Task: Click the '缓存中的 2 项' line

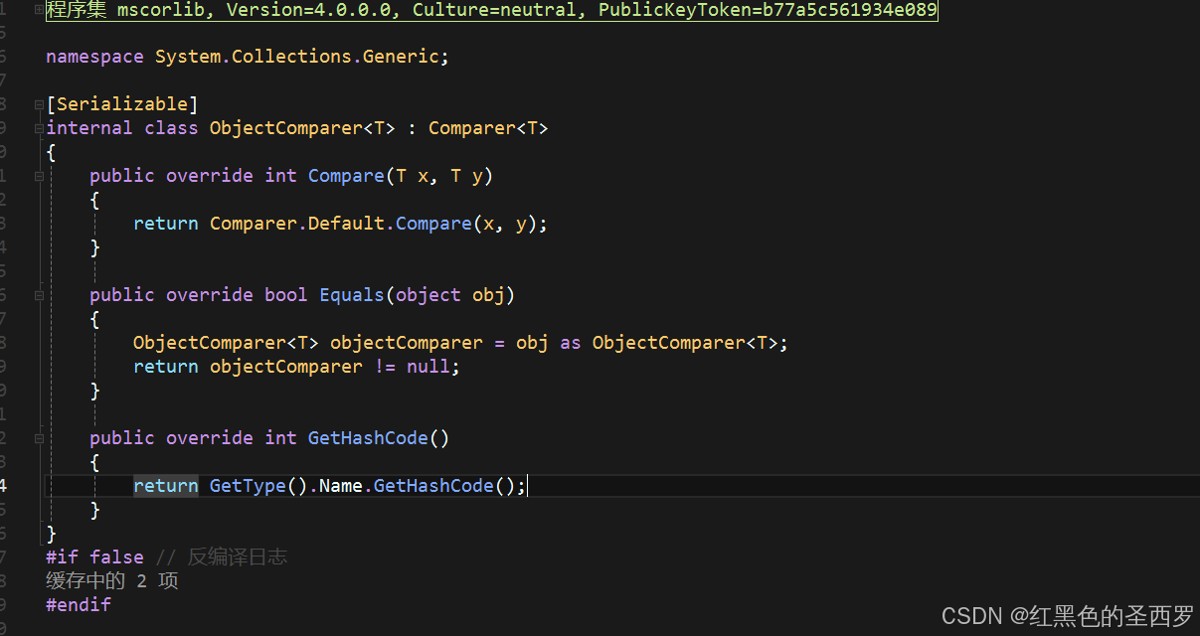Action: pos(112,581)
